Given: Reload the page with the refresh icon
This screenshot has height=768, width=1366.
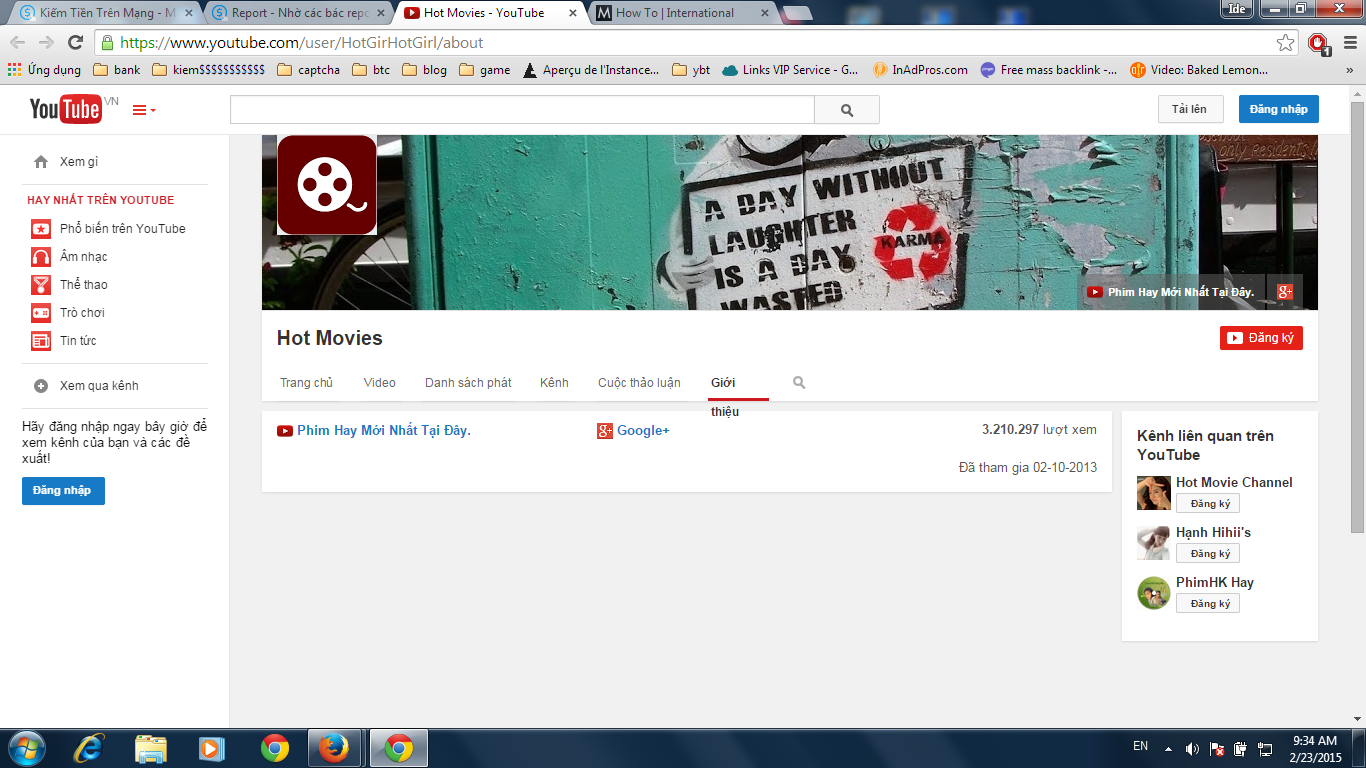Looking at the screenshot, I should (75, 42).
